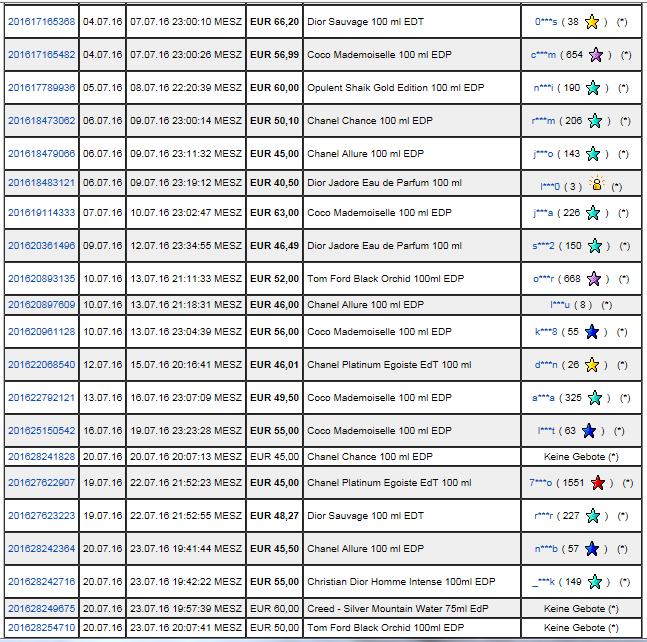
Task: Click end time 07.07.16 23:00:10 MESZ
Action: (186, 21)
